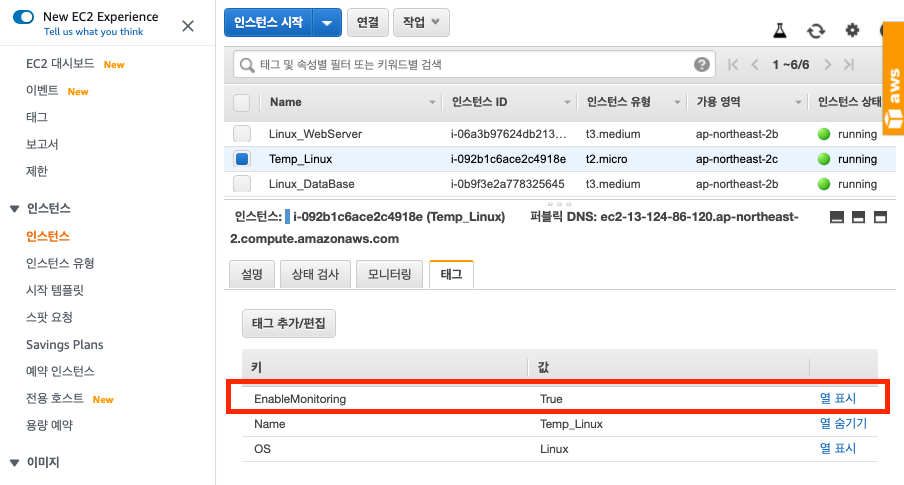Switch to the 설명 tab

click(252, 274)
